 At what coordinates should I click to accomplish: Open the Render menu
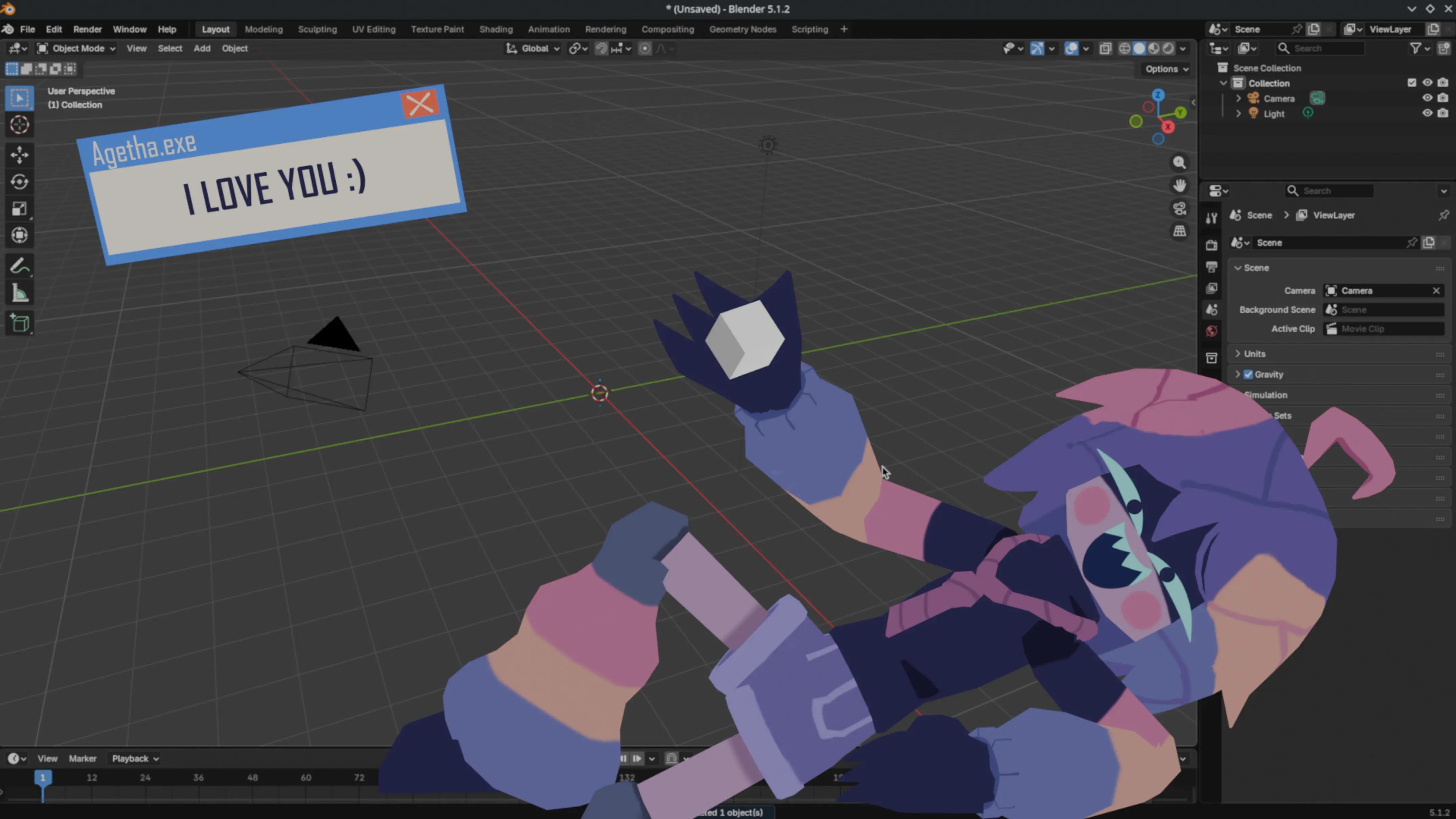[x=88, y=29]
